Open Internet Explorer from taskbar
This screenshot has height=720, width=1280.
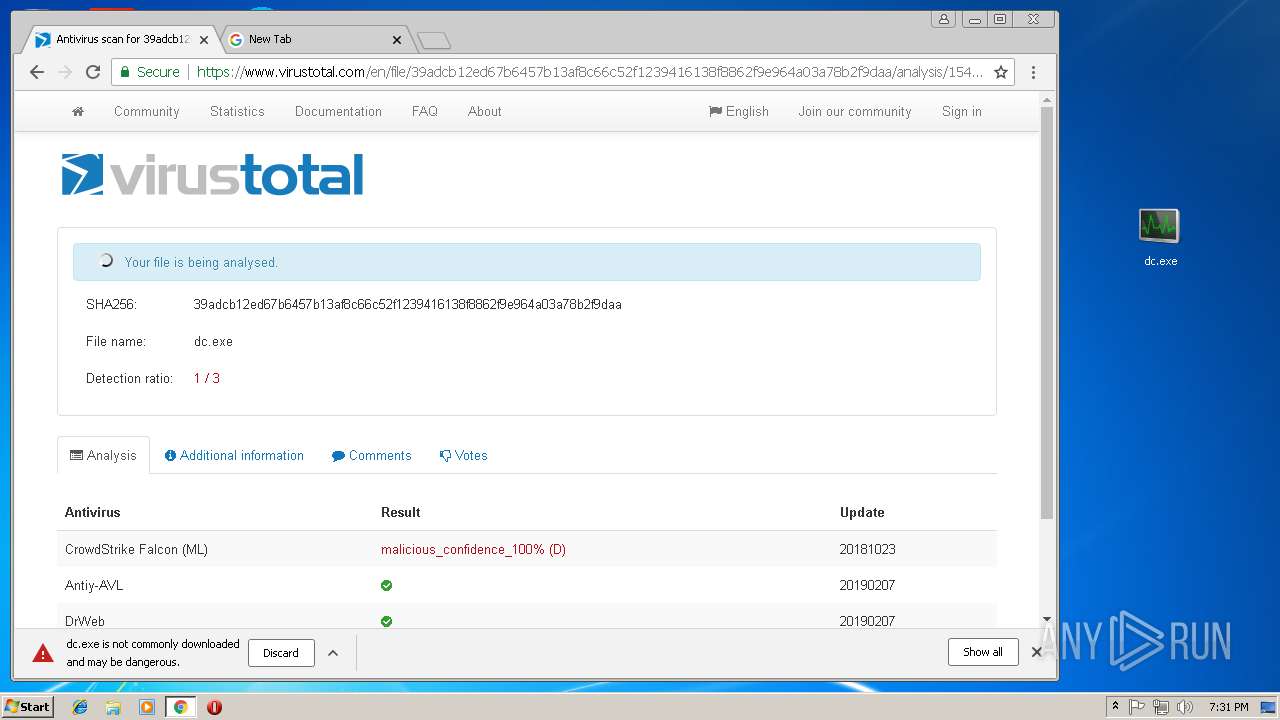pyautogui.click(x=80, y=707)
